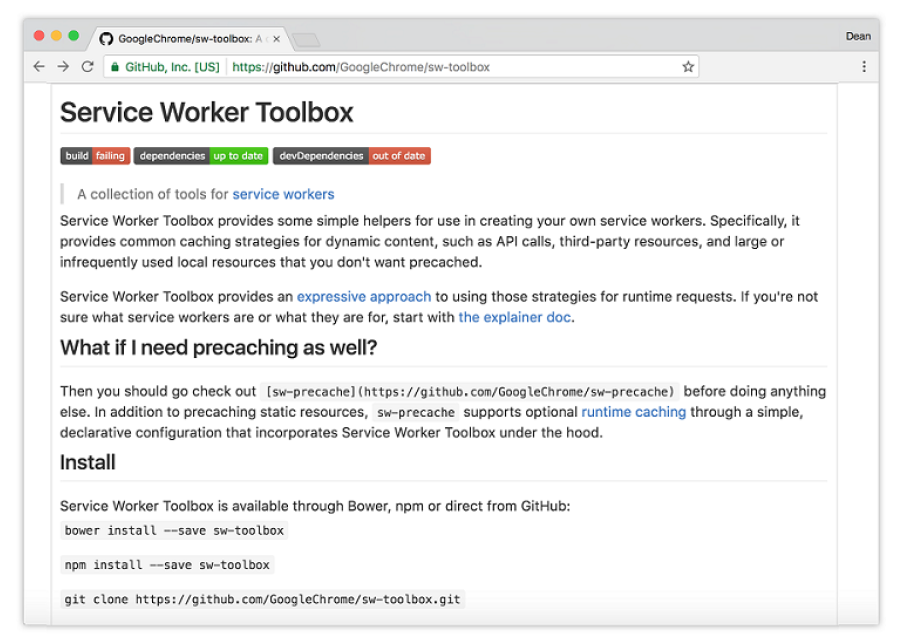Click the 'available through Bower, npm' sentence

pyautogui.click(x=315, y=506)
